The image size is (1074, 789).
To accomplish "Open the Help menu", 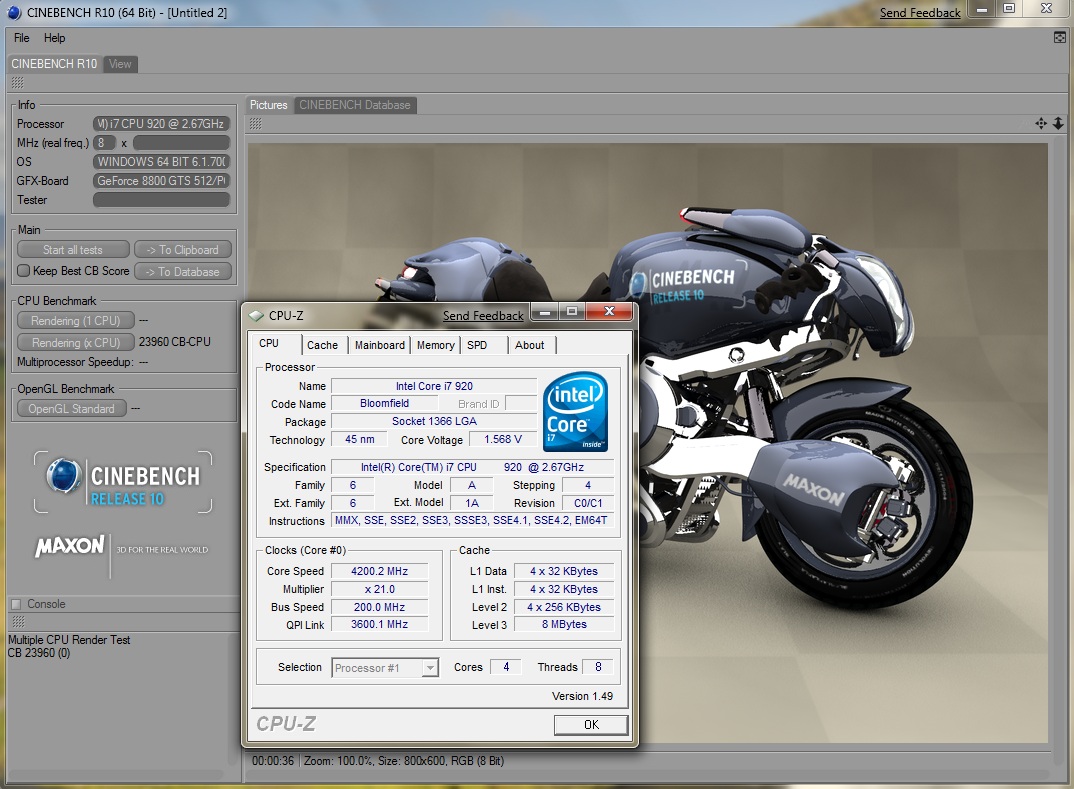I will [x=55, y=38].
